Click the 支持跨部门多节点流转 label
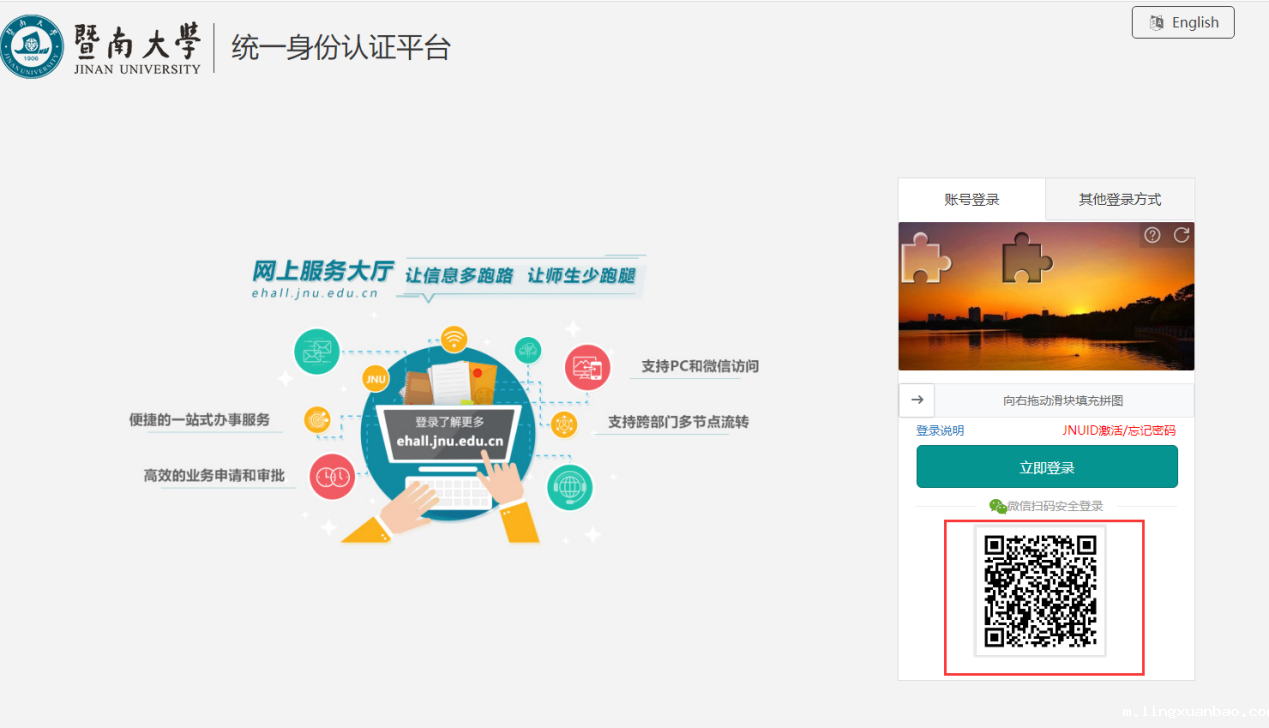Viewport: 1269px width, 728px height. coord(678,422)
